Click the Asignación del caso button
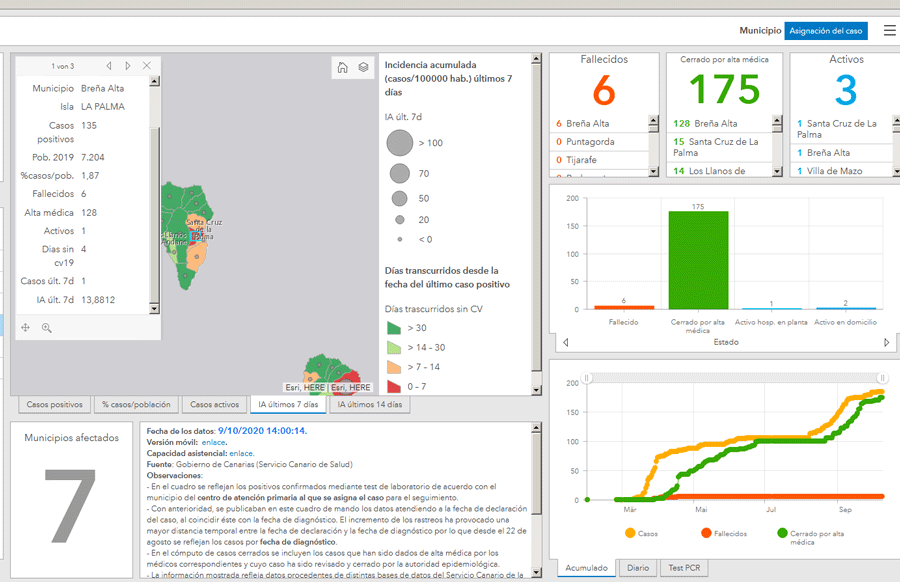This screenshot has height=582, width=900. (825, 31)
